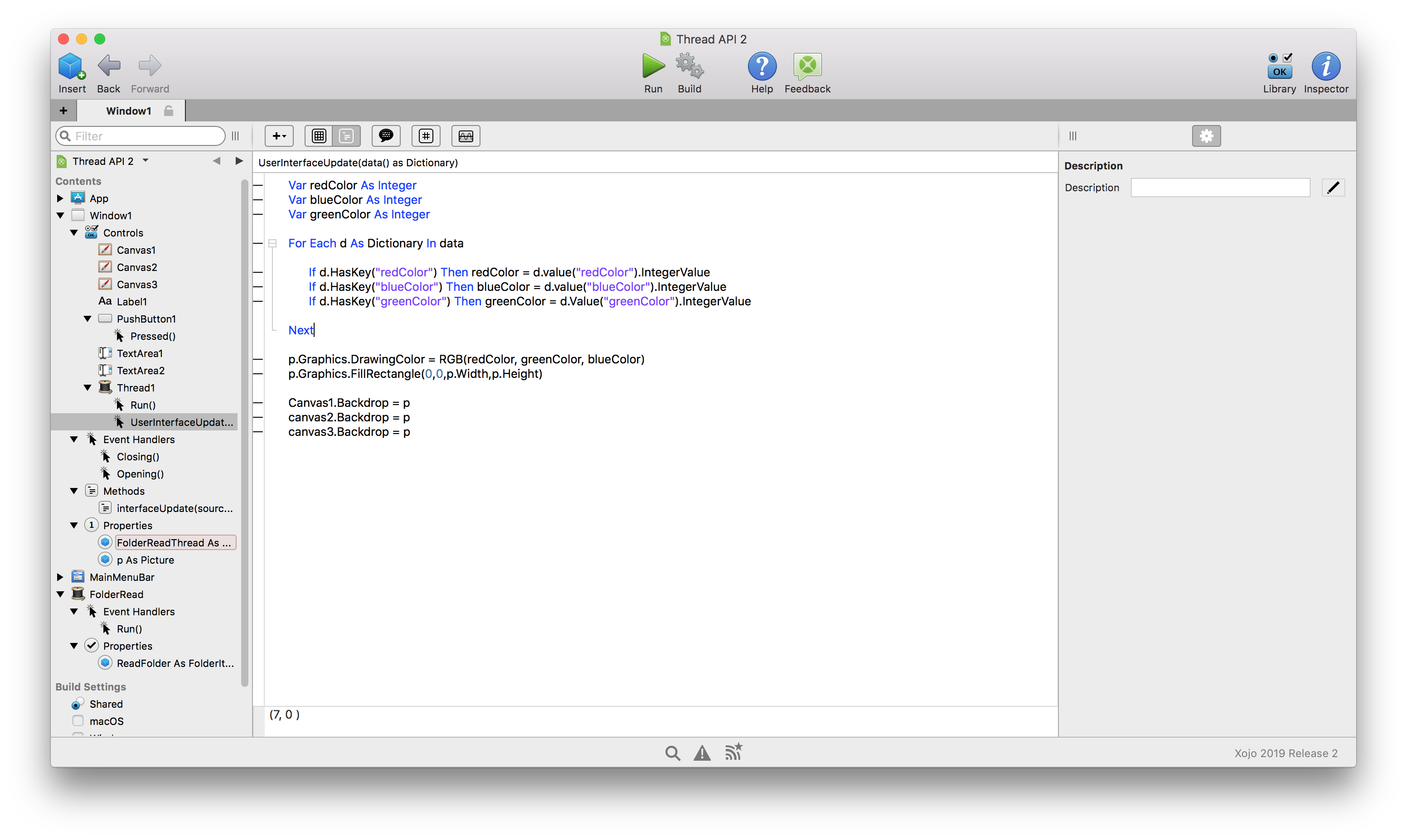Click the navigator vertical scrollbar
The height and width of the screenshot is (840, 1407).
(245, 433)
